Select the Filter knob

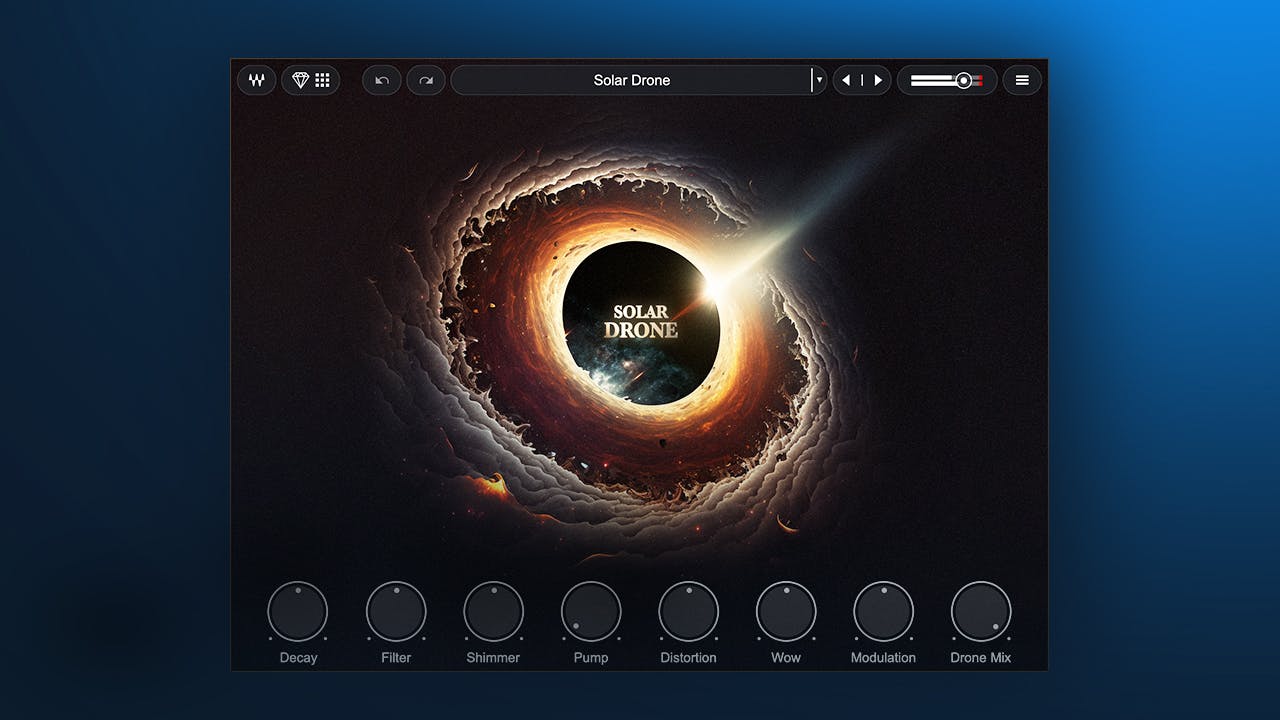[x=396, y=611]
